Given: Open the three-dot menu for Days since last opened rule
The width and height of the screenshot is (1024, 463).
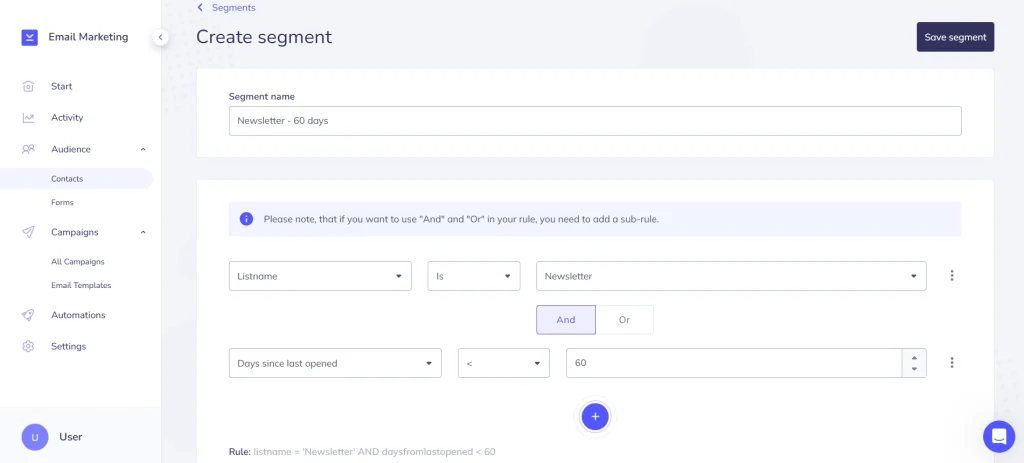Looking at the screenshot, I should 952,362.
